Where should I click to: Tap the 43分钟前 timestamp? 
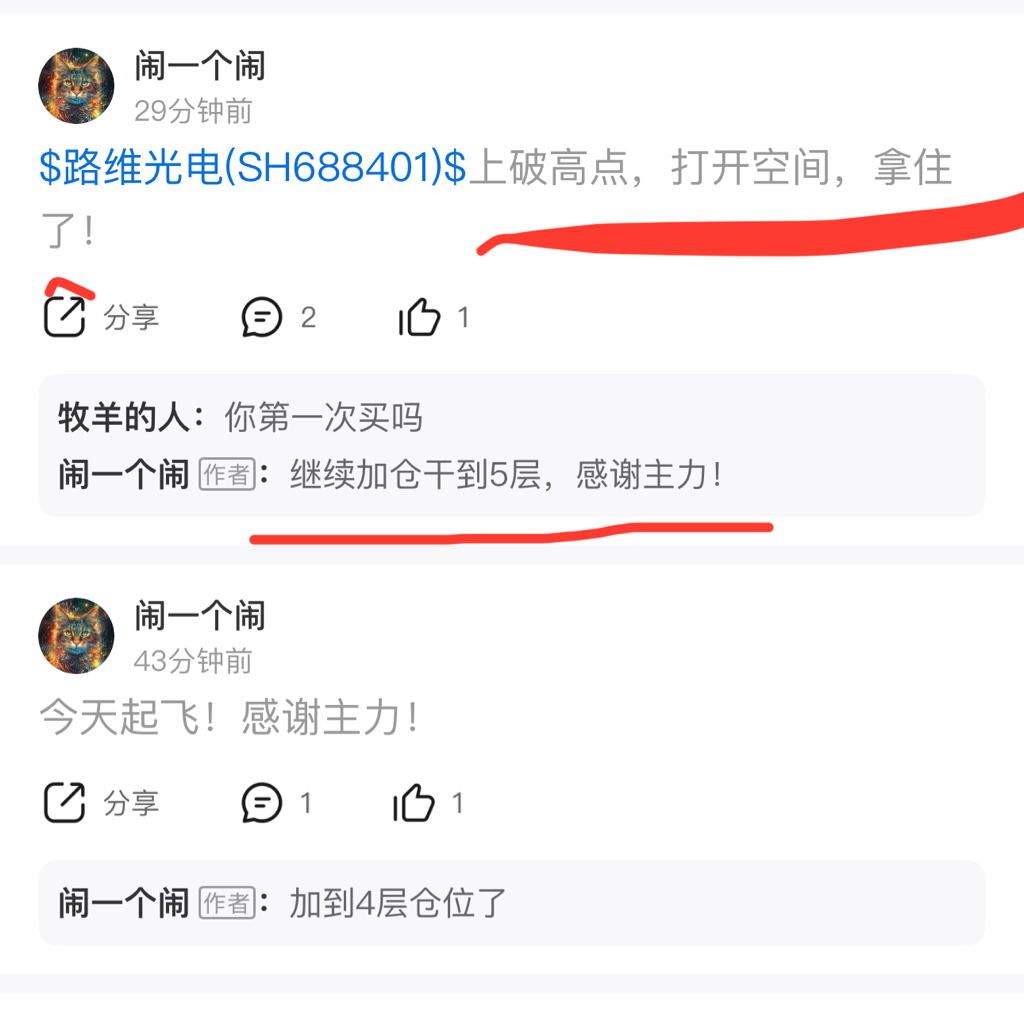[193, 661]
